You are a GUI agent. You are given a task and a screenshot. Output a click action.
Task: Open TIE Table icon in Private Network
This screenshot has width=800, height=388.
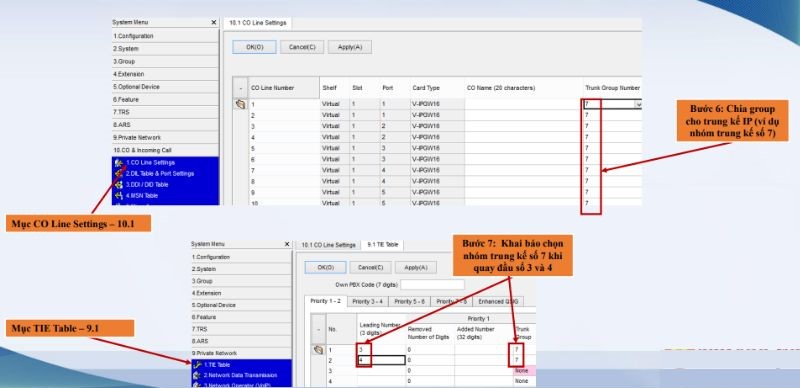(x=197, y=365)
